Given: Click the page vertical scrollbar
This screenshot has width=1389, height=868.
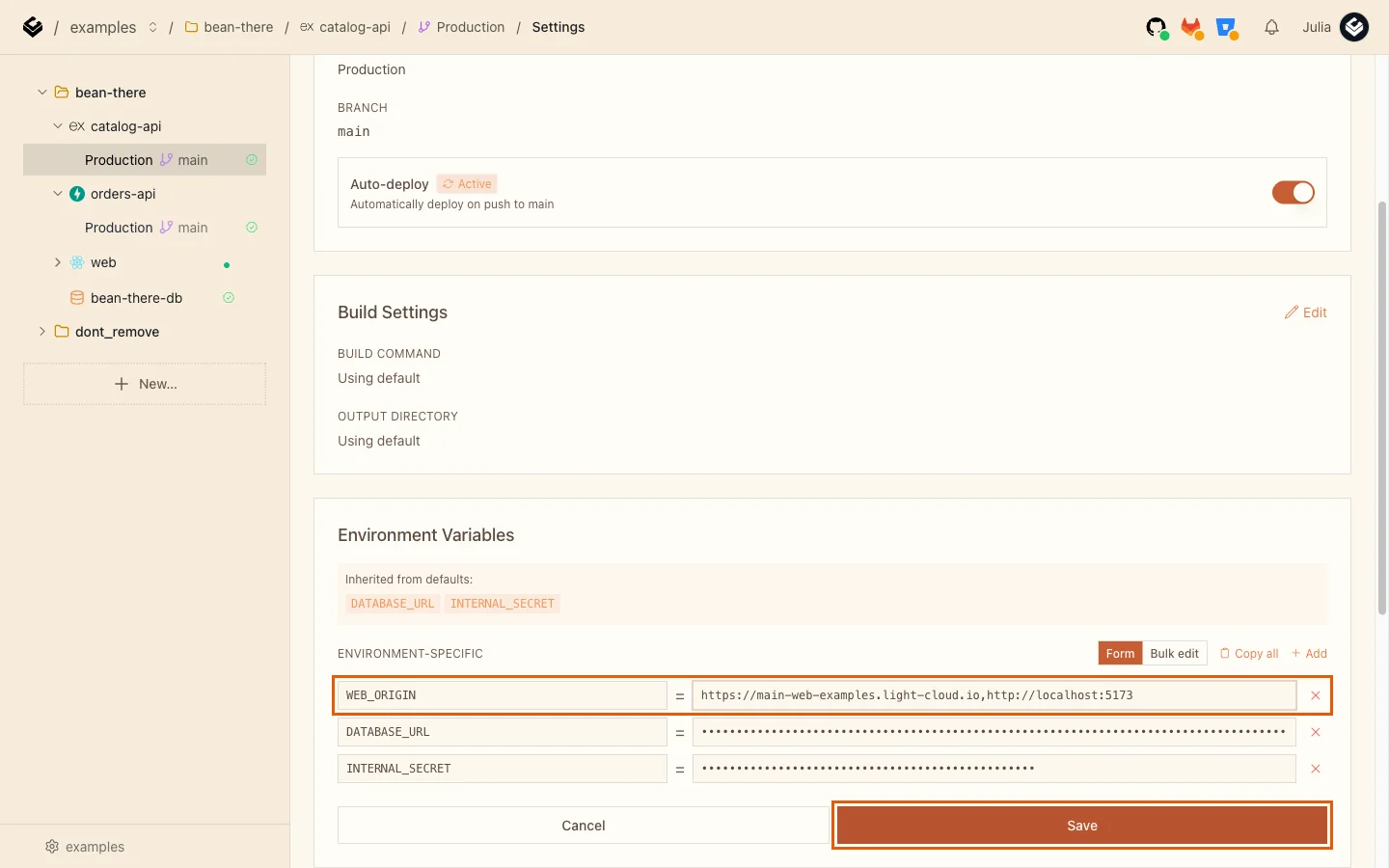Looking at the screenshot, I should tap(1381, 408).
